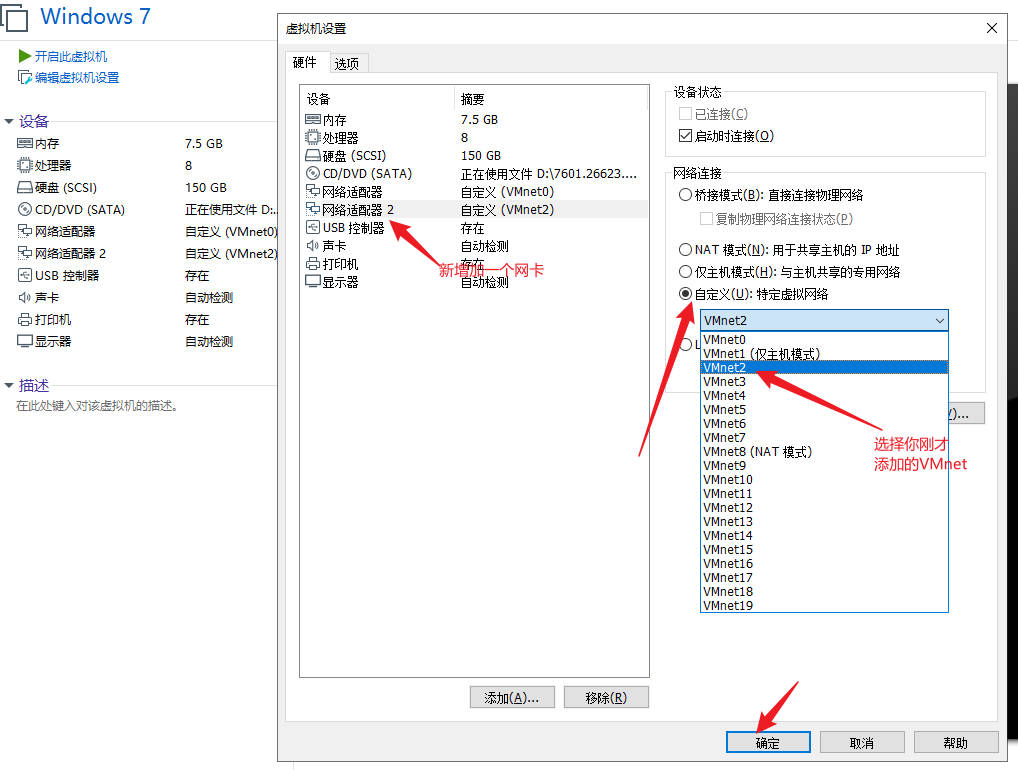1018x770 pixels.
Task: Click the 添加(A)... button
Action: point(512,697)
